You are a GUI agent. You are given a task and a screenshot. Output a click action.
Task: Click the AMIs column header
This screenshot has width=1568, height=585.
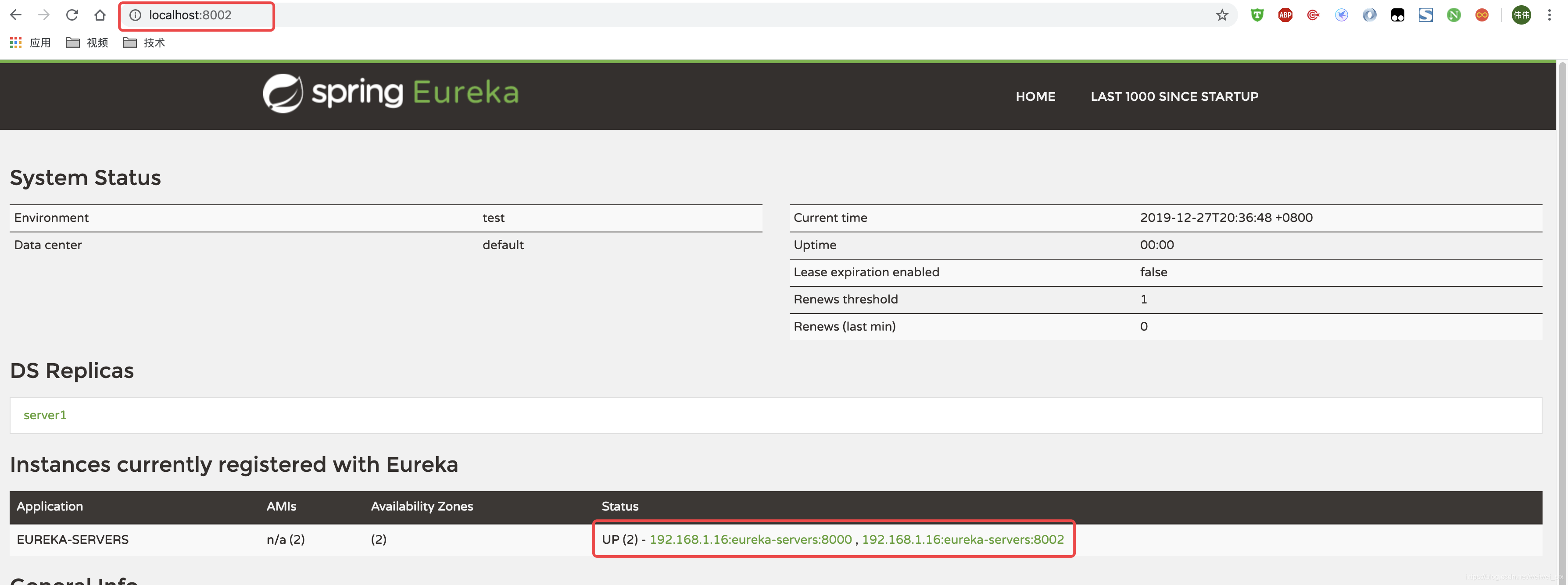point(281,507)
